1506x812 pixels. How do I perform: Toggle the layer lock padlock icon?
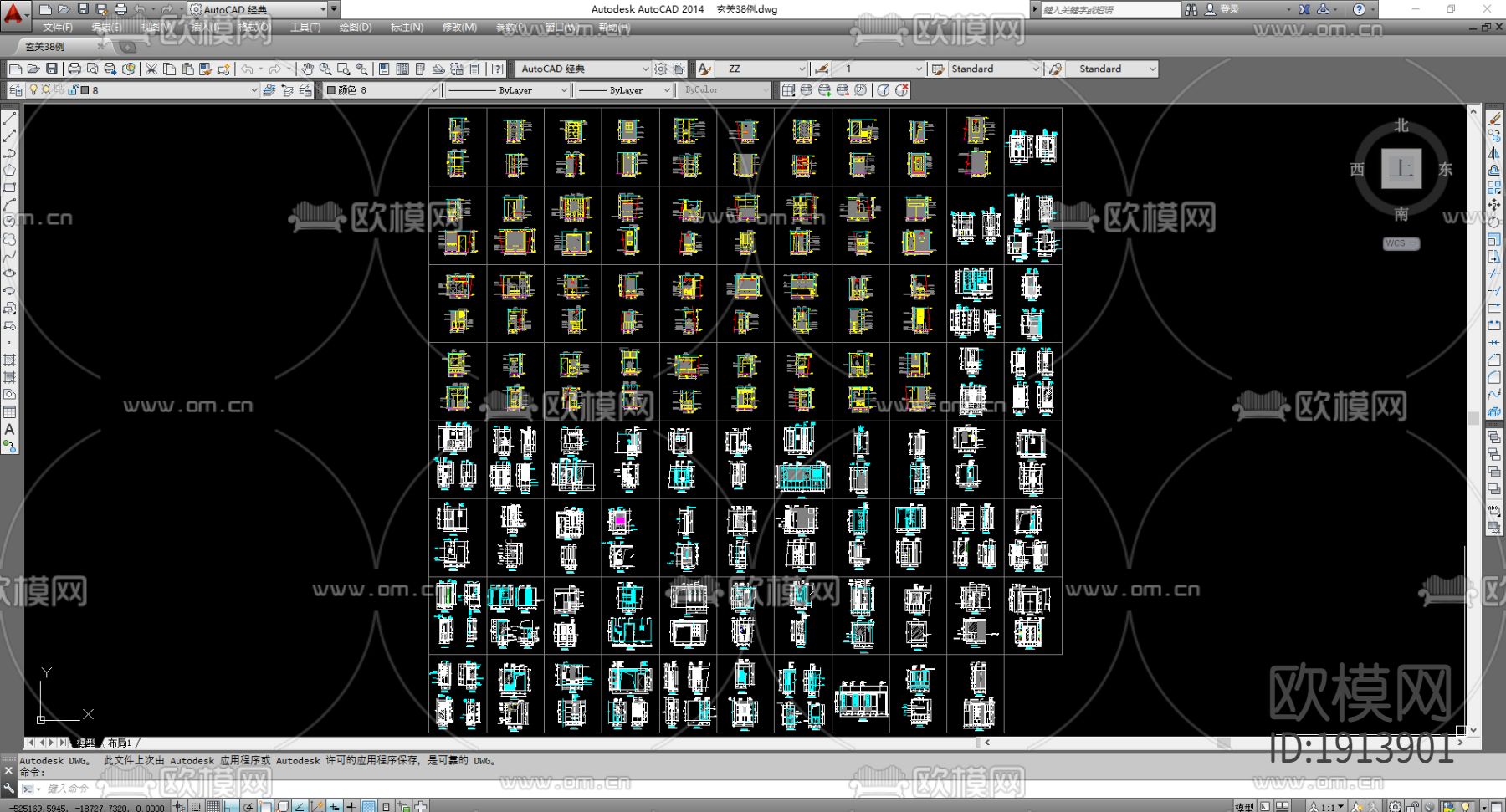[x=73, y=90]
